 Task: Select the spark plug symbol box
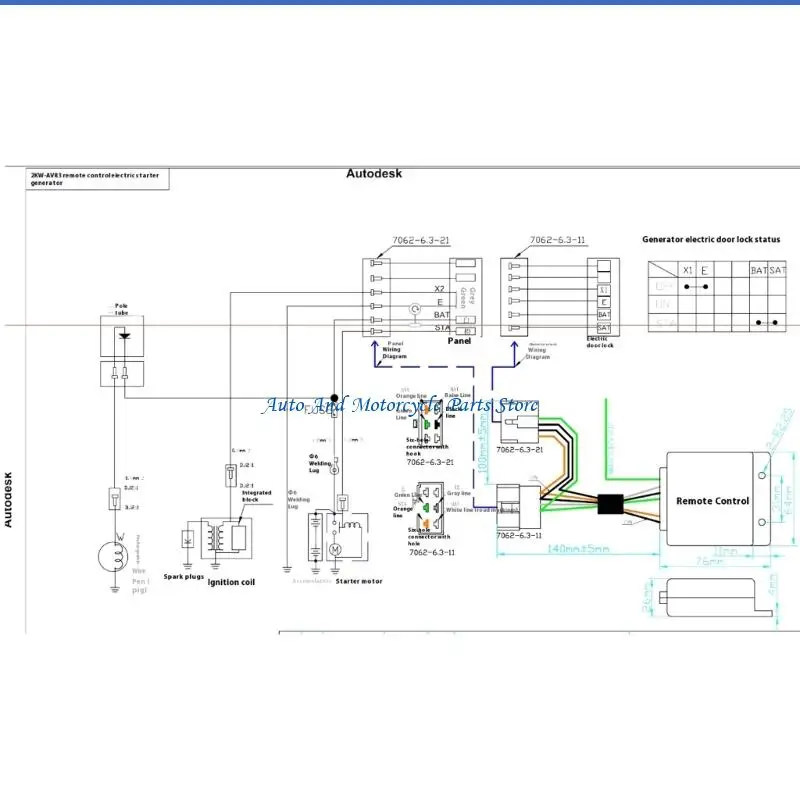coord(188,539)
